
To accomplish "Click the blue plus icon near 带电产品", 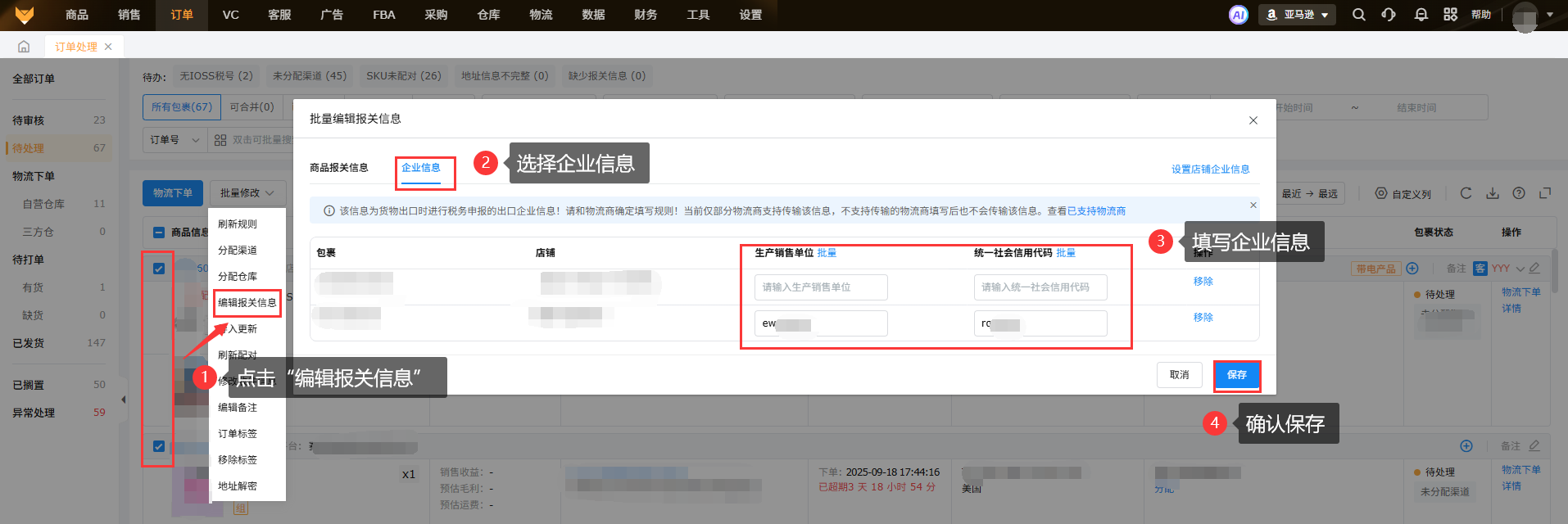I will 1412,269.
